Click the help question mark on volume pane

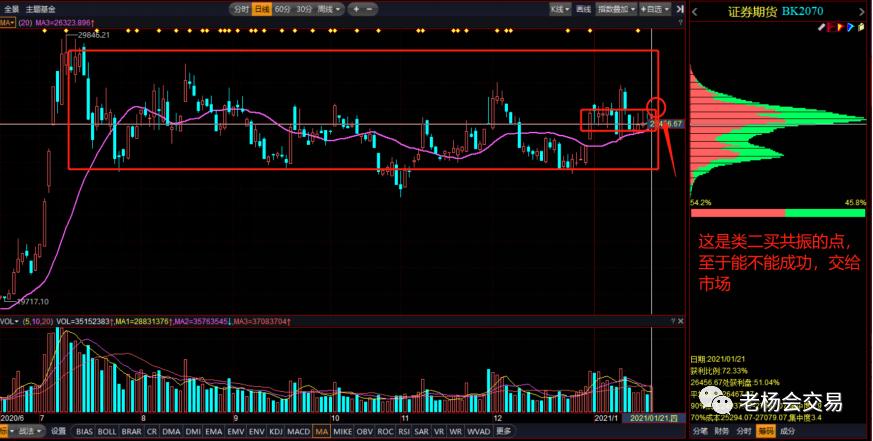[x=673, y=321]
